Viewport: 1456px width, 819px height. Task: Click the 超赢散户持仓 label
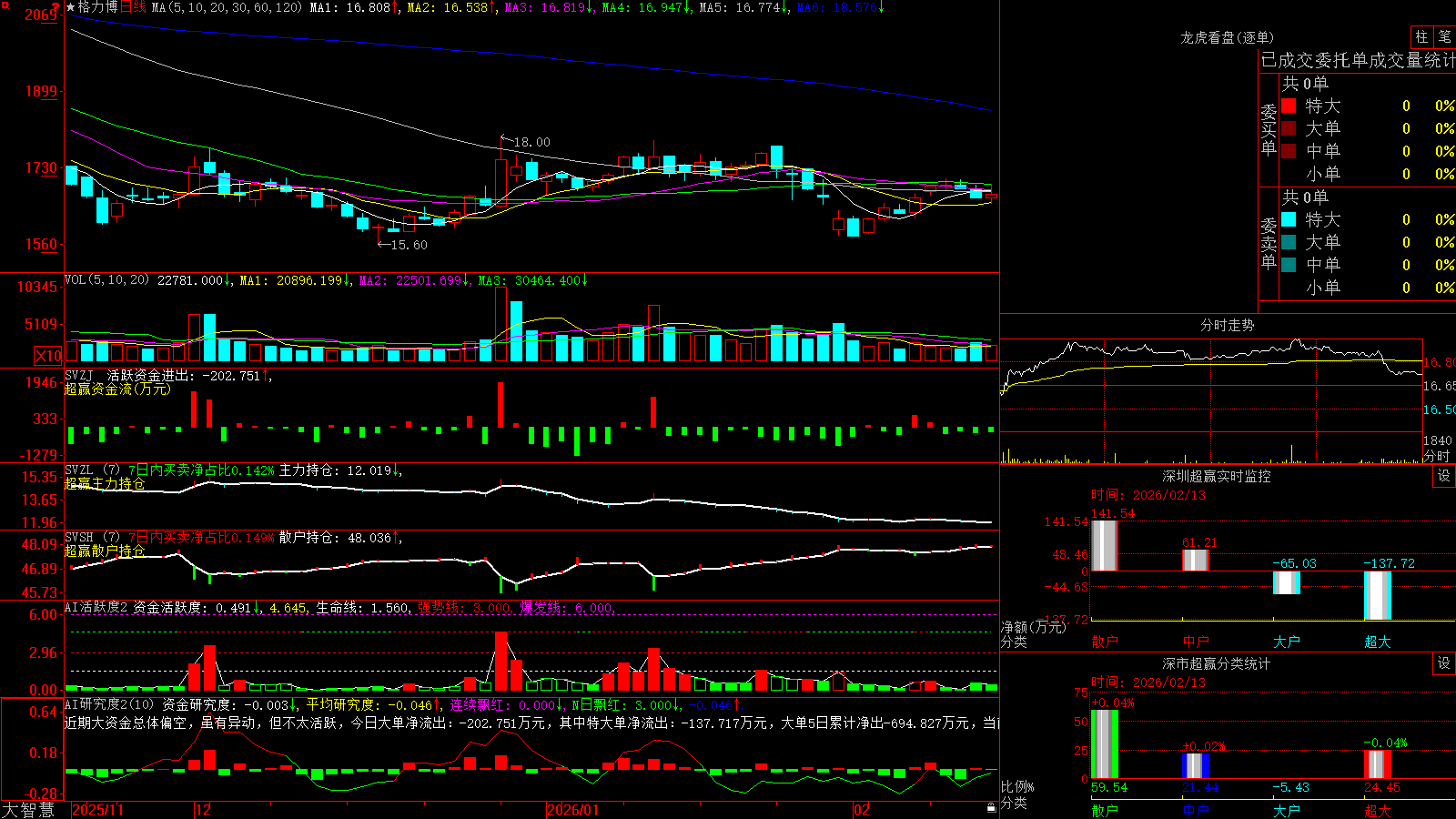pos(105,551)
